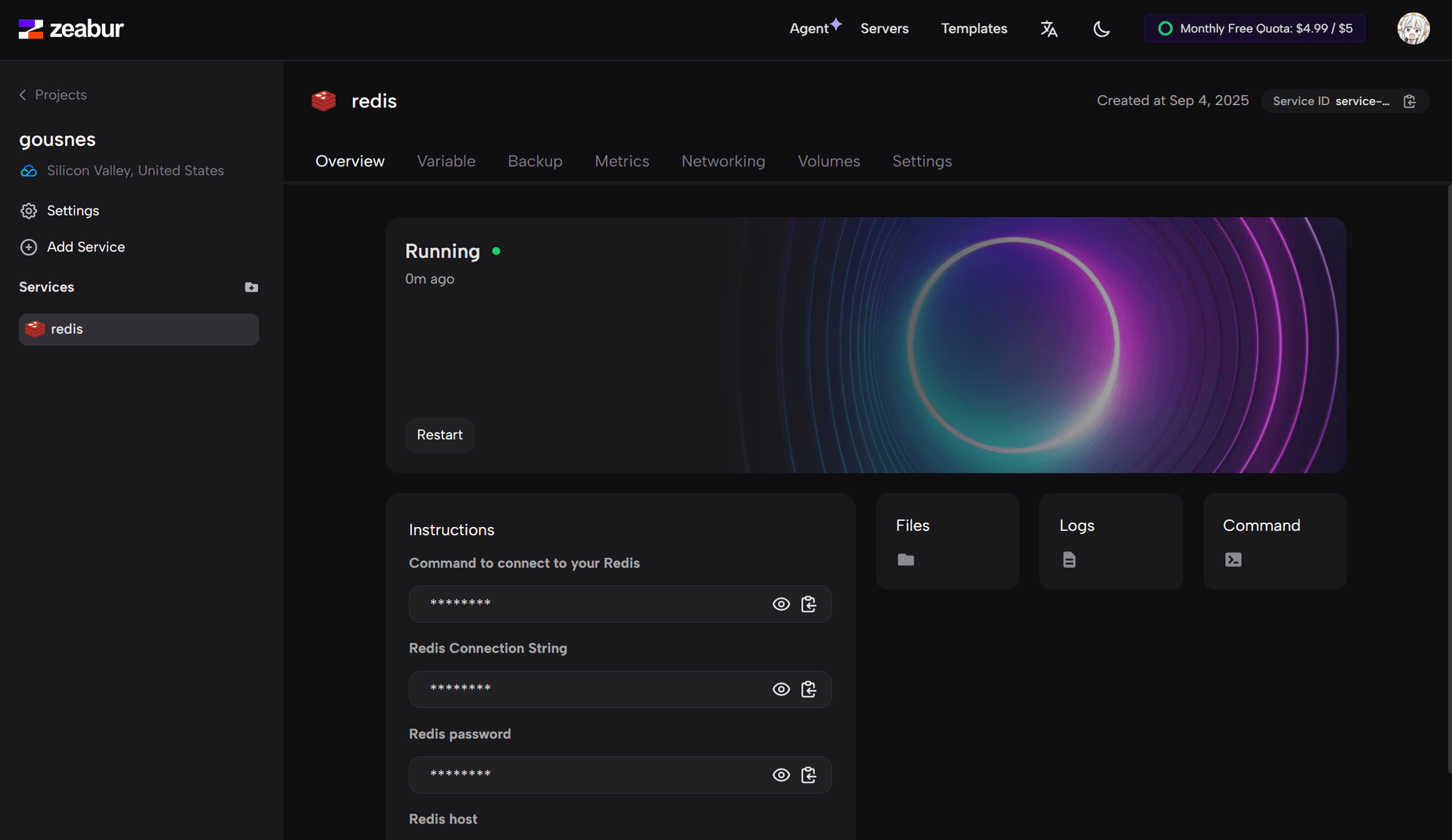
Task: Click the Redis password masked field
Action: tap(620, 775)
